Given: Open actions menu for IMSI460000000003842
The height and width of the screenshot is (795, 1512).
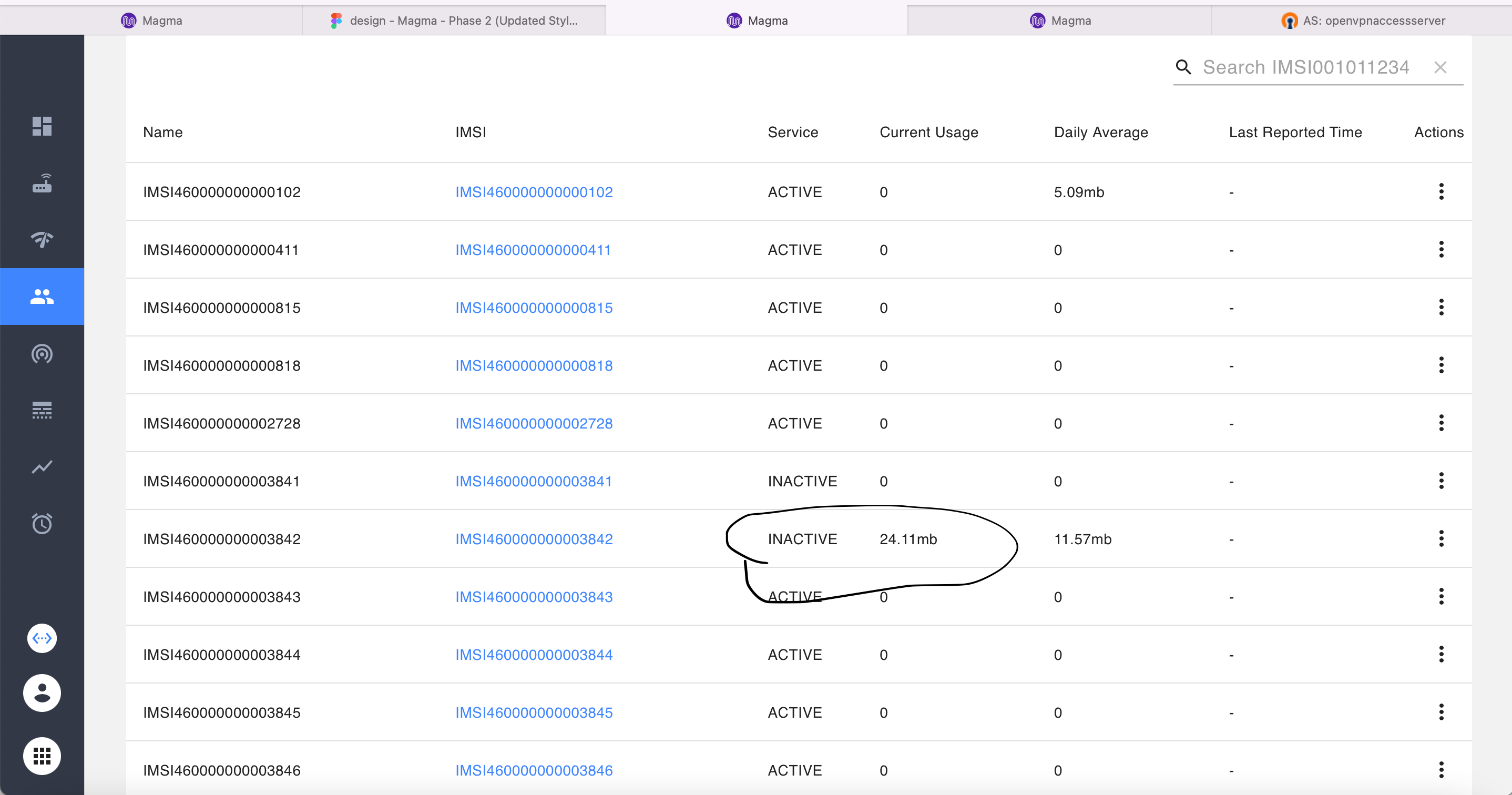Looking at the screenshot, I should 1442,538.
